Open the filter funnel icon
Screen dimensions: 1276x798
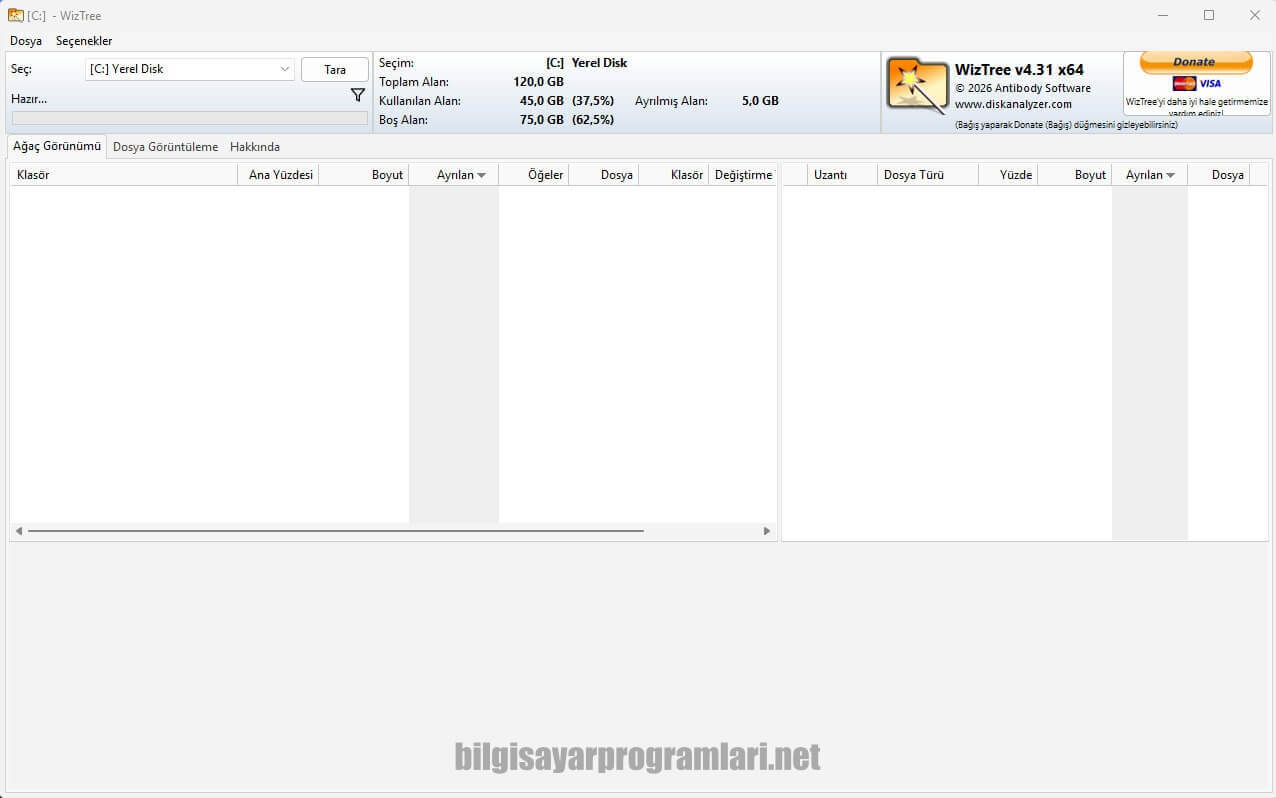click(x=357, y=95)
